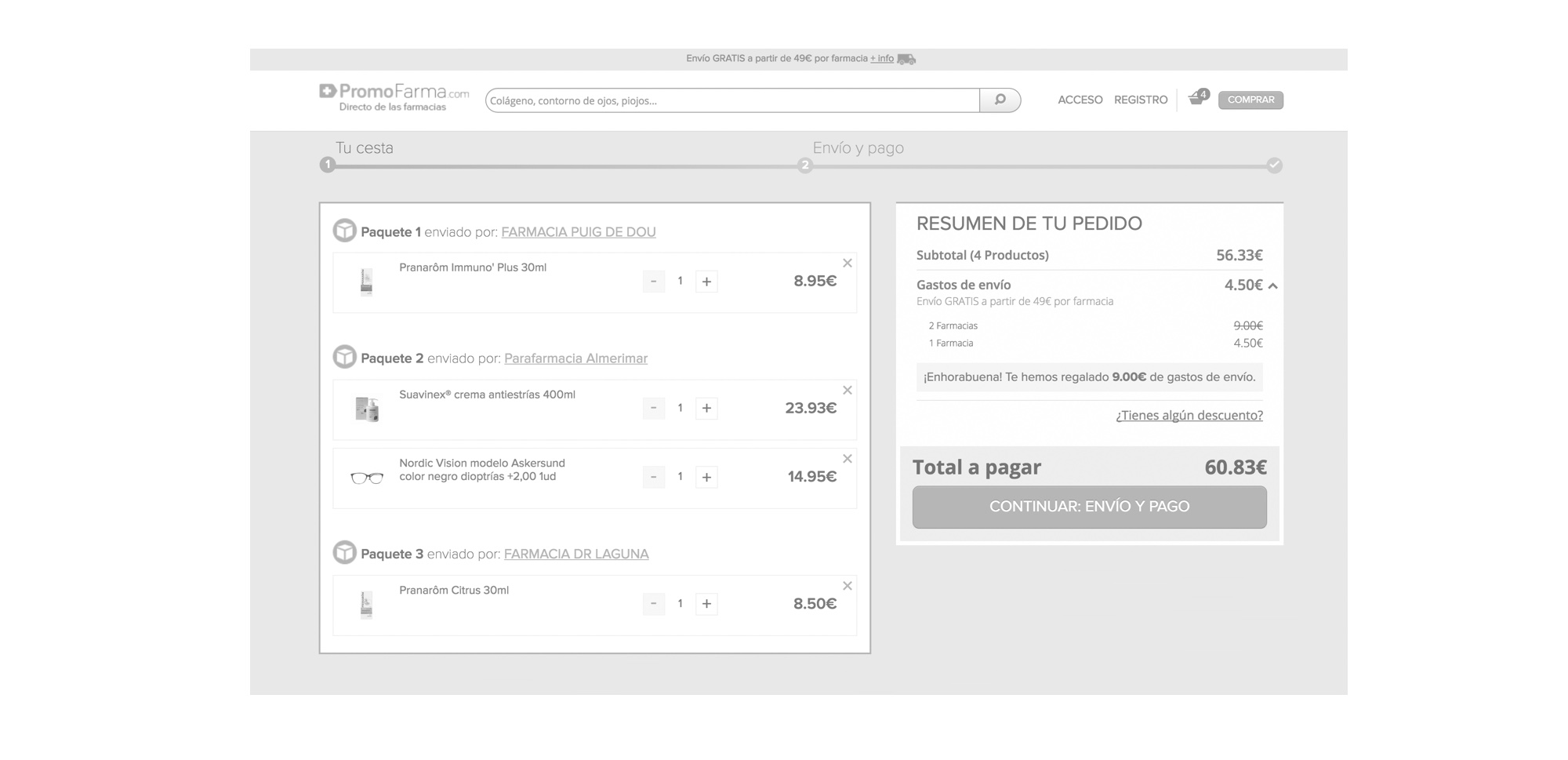
Task: Click the Nordic Vision glasses thumbnail
Action: (366, 478)
